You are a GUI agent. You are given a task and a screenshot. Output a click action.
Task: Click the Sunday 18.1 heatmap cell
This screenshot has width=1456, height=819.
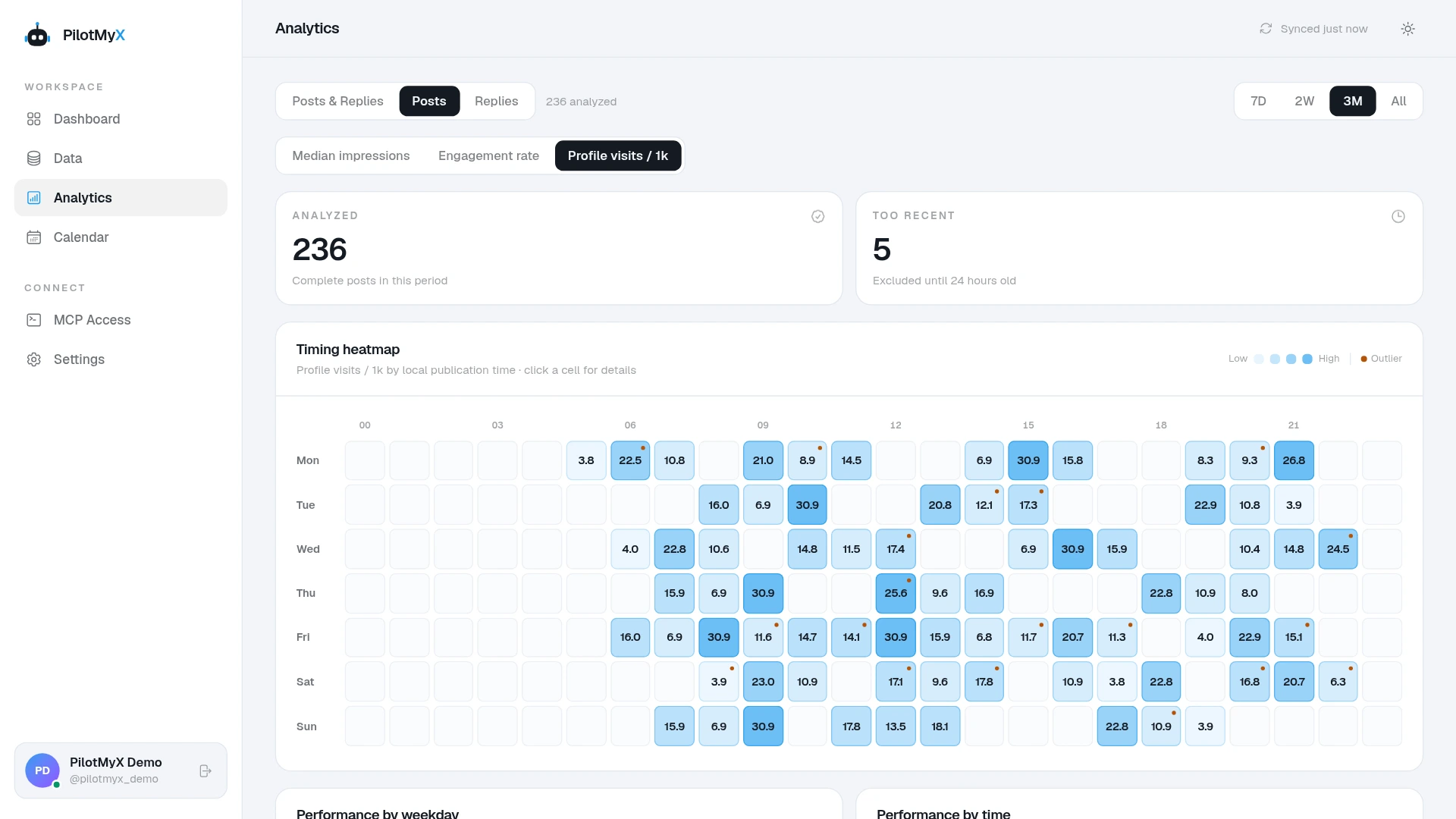(940, 726)
